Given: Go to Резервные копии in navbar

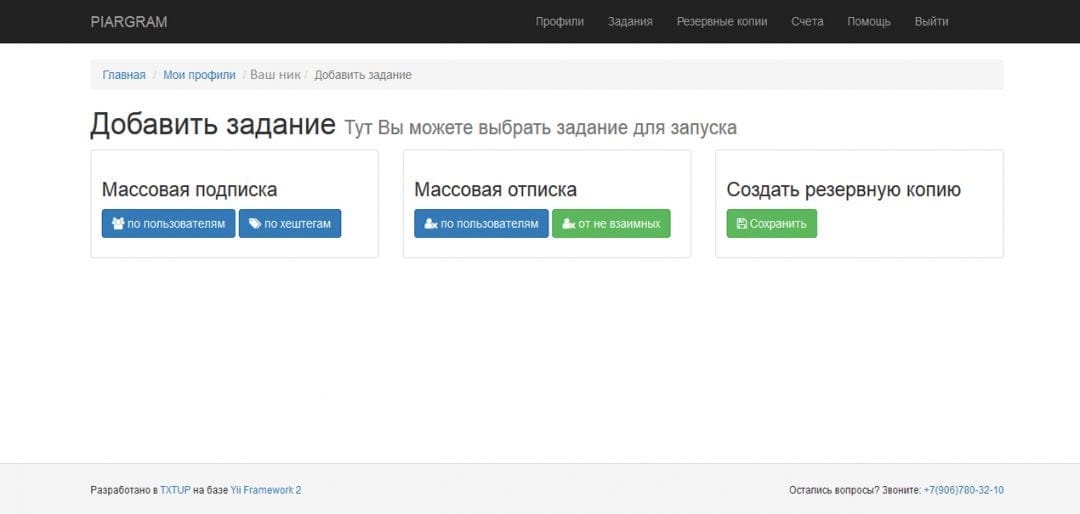Looking at the screenshot, I should [722, 21].
